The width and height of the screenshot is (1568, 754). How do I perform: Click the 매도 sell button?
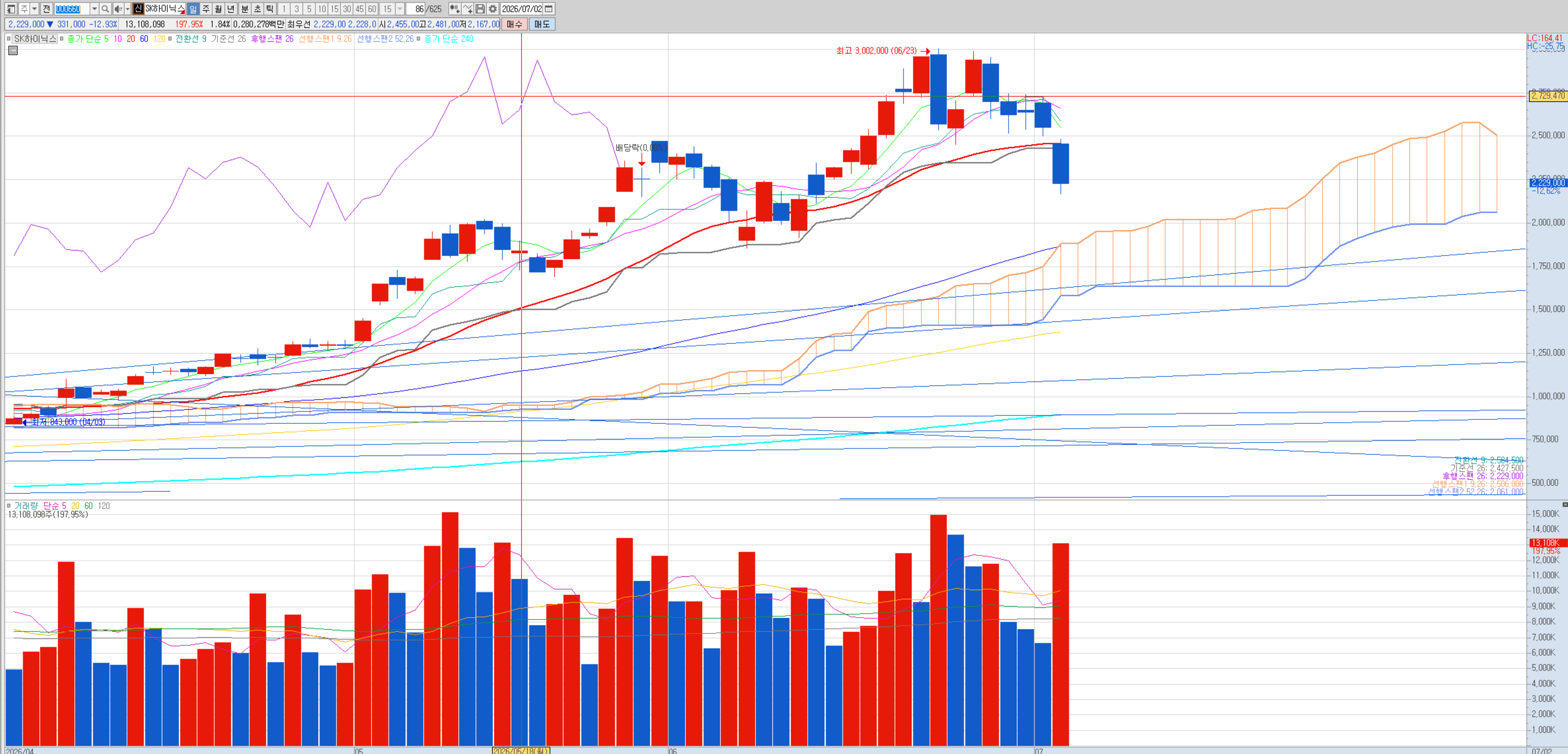pyautogui.click(x=542, y=24)
